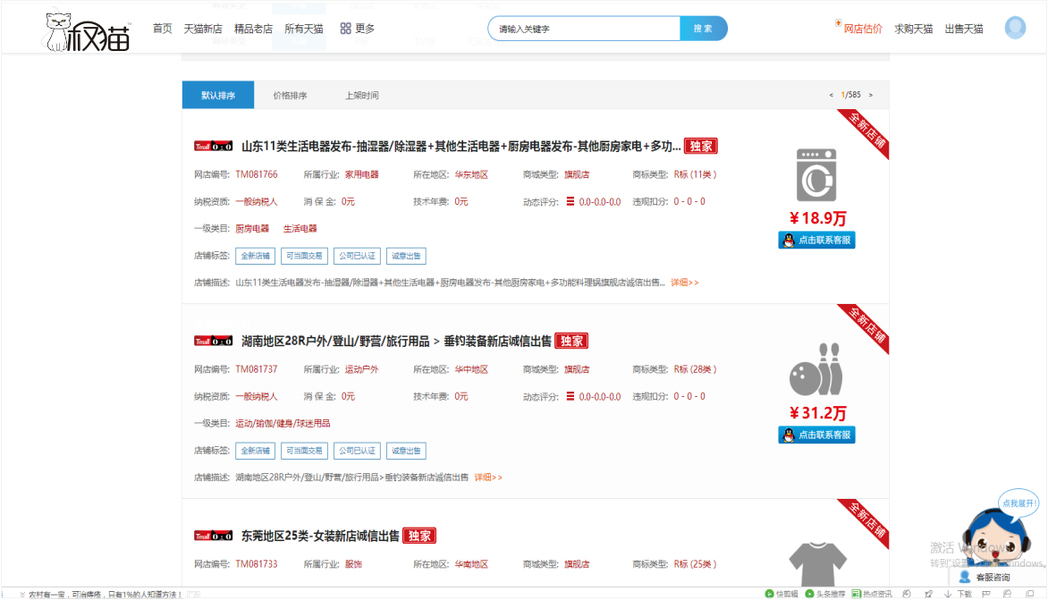Click the 点我展开 mascot bubble
The width and height of the screenshot is (1048, 600).
1019,503
